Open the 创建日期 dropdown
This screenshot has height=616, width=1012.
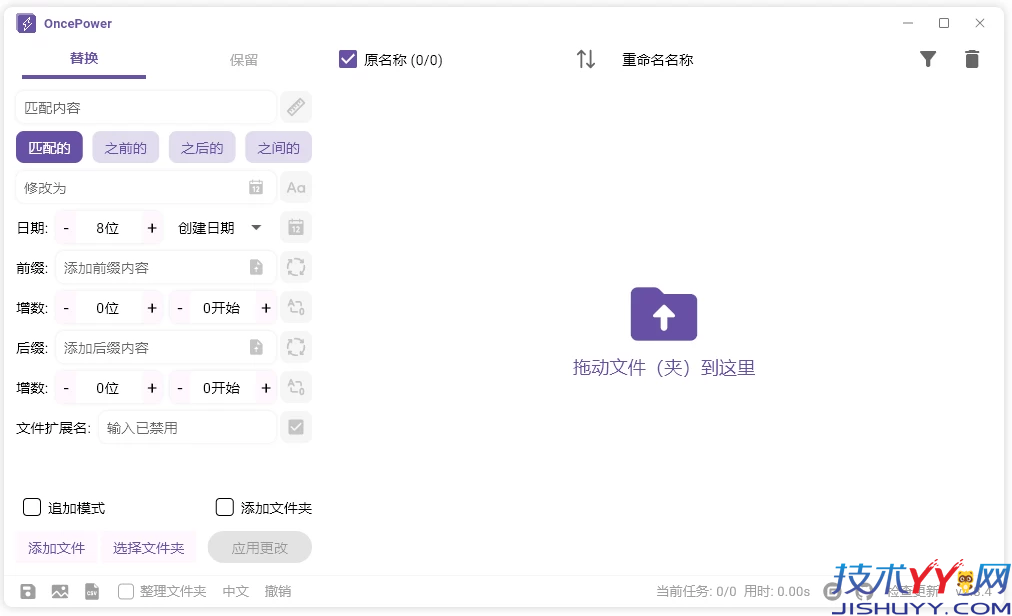tap(218, 227)
